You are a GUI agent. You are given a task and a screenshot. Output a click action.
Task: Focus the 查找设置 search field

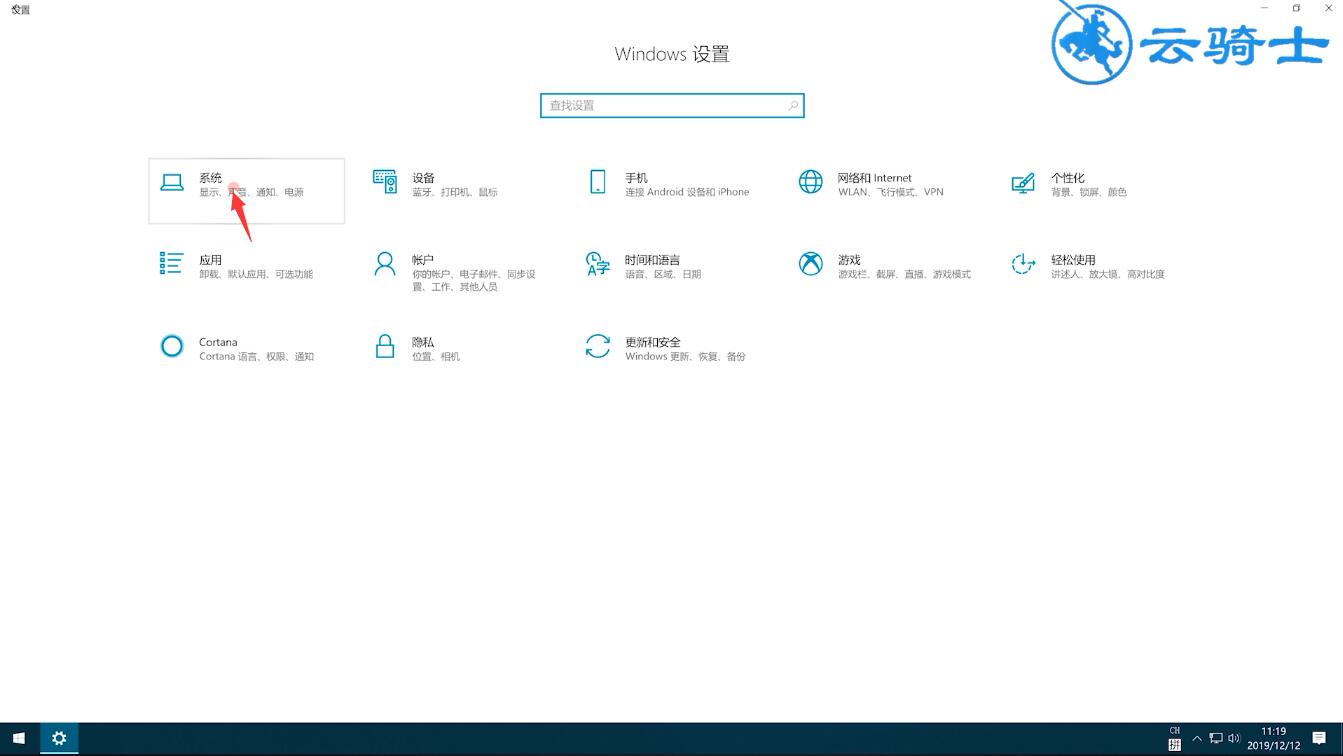point(672,105)
